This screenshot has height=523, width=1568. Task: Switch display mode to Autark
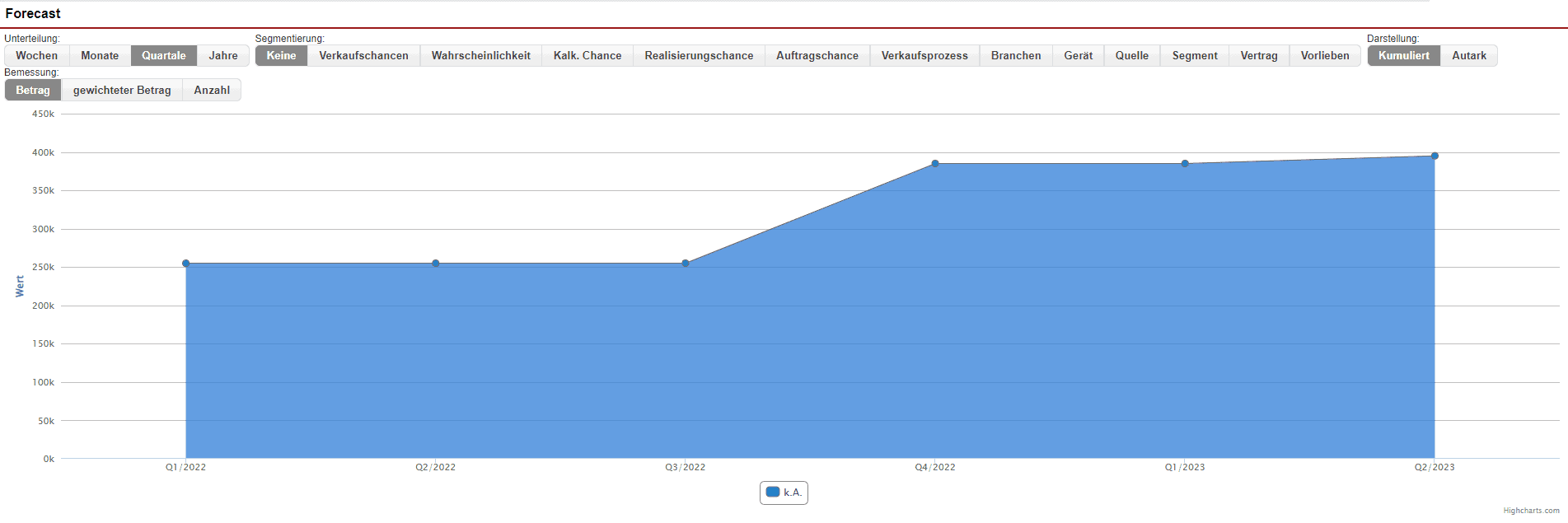point(1468,55)
